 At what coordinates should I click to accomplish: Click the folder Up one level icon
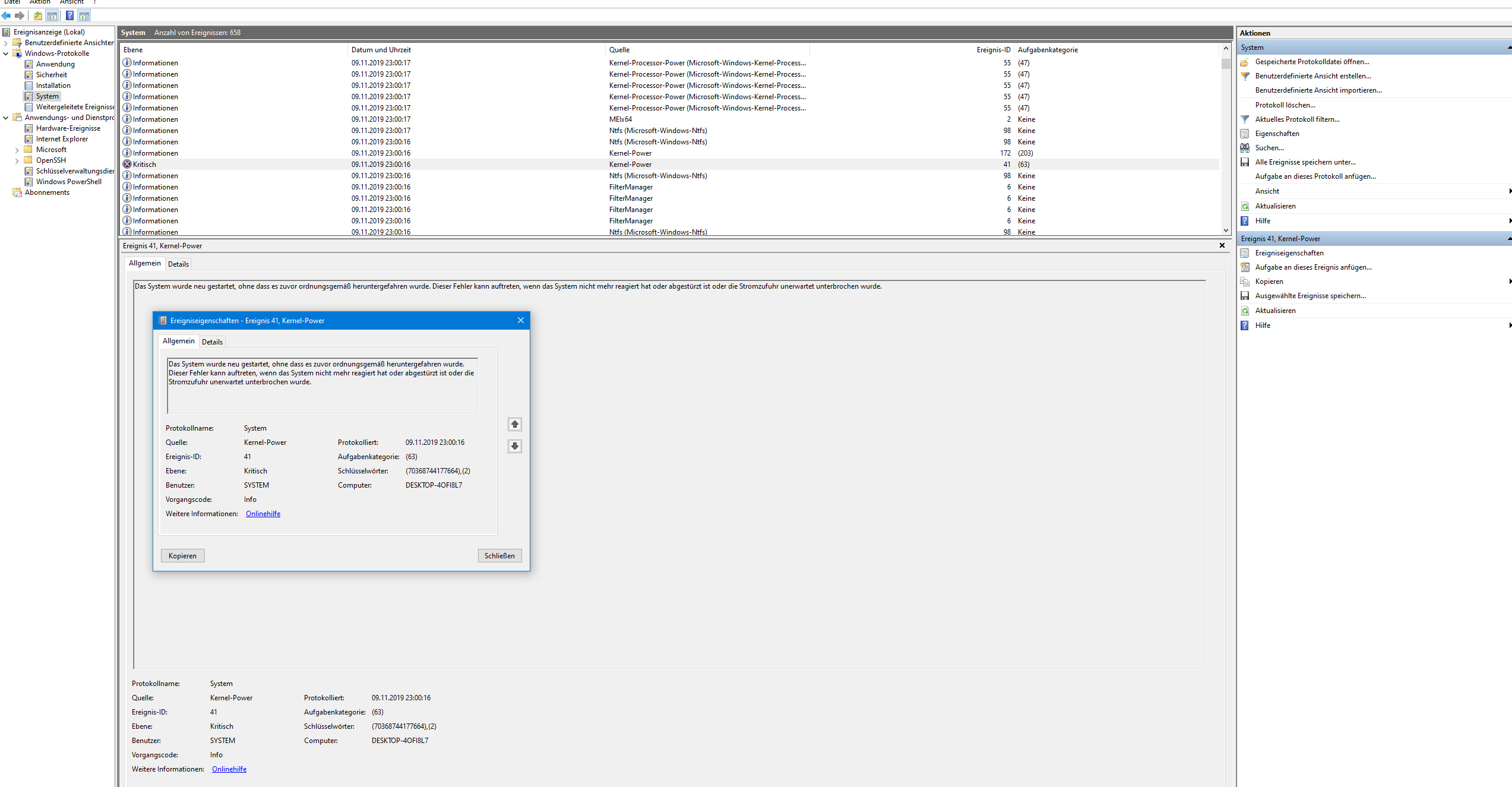coord(38,16)
